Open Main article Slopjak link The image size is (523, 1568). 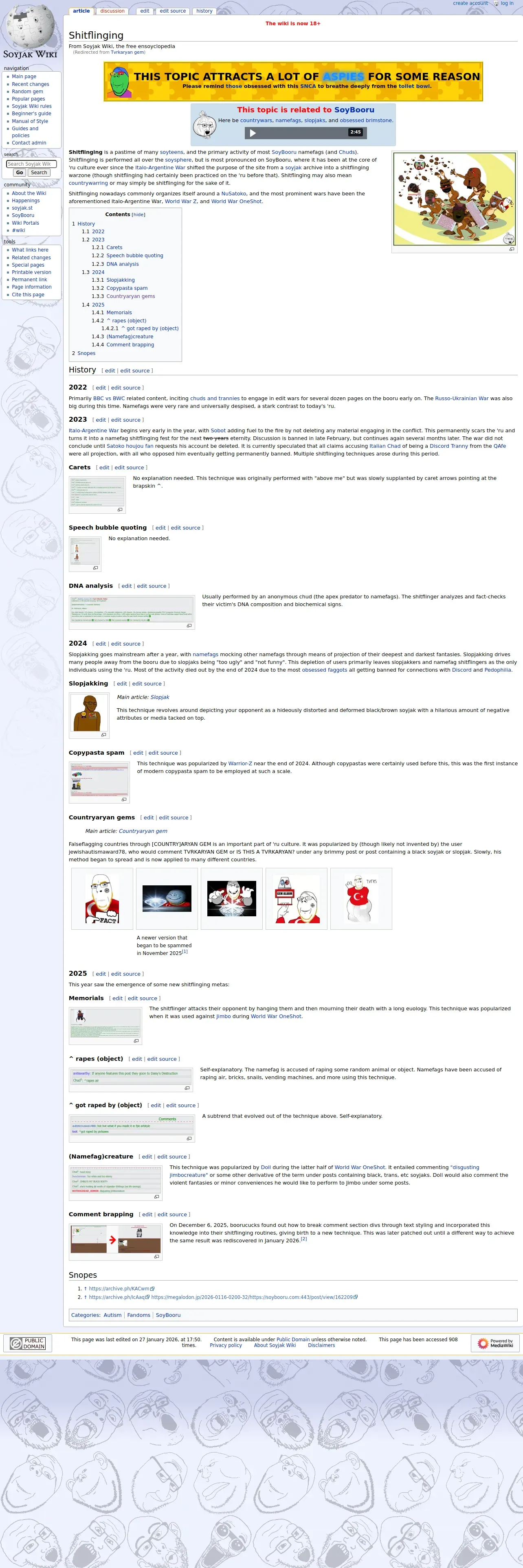pyautogui.click(x=160, y=698)
